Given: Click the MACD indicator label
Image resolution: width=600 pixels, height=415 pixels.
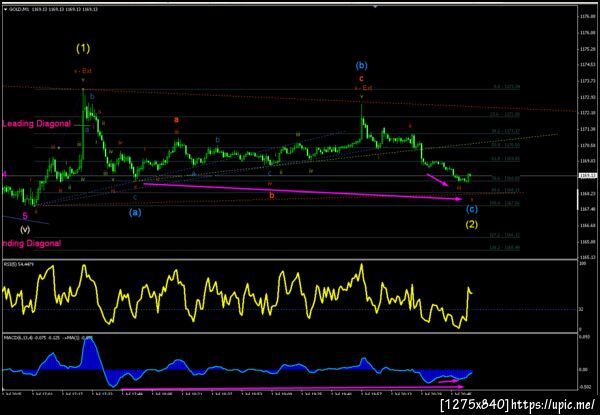Looking at the screenshot, I should click(48, 338).
